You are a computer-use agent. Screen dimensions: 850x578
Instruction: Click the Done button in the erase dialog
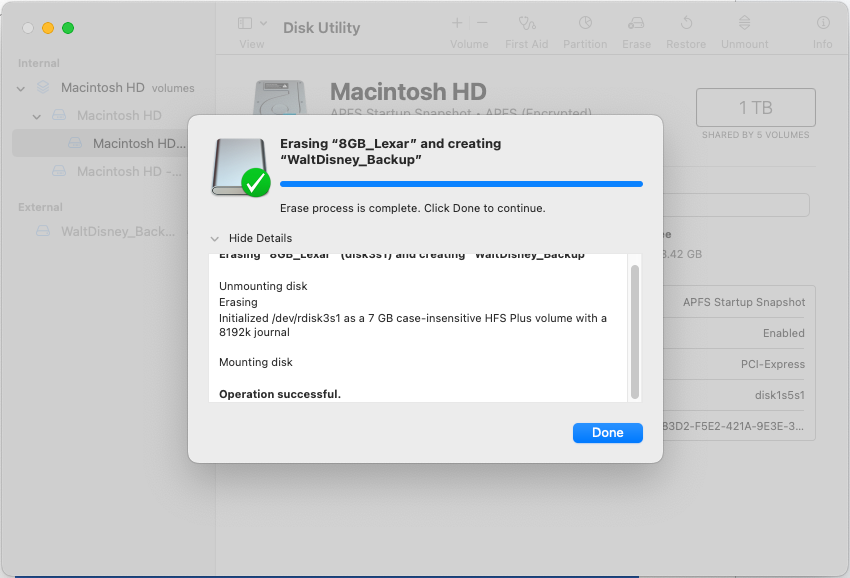point(608,433)
